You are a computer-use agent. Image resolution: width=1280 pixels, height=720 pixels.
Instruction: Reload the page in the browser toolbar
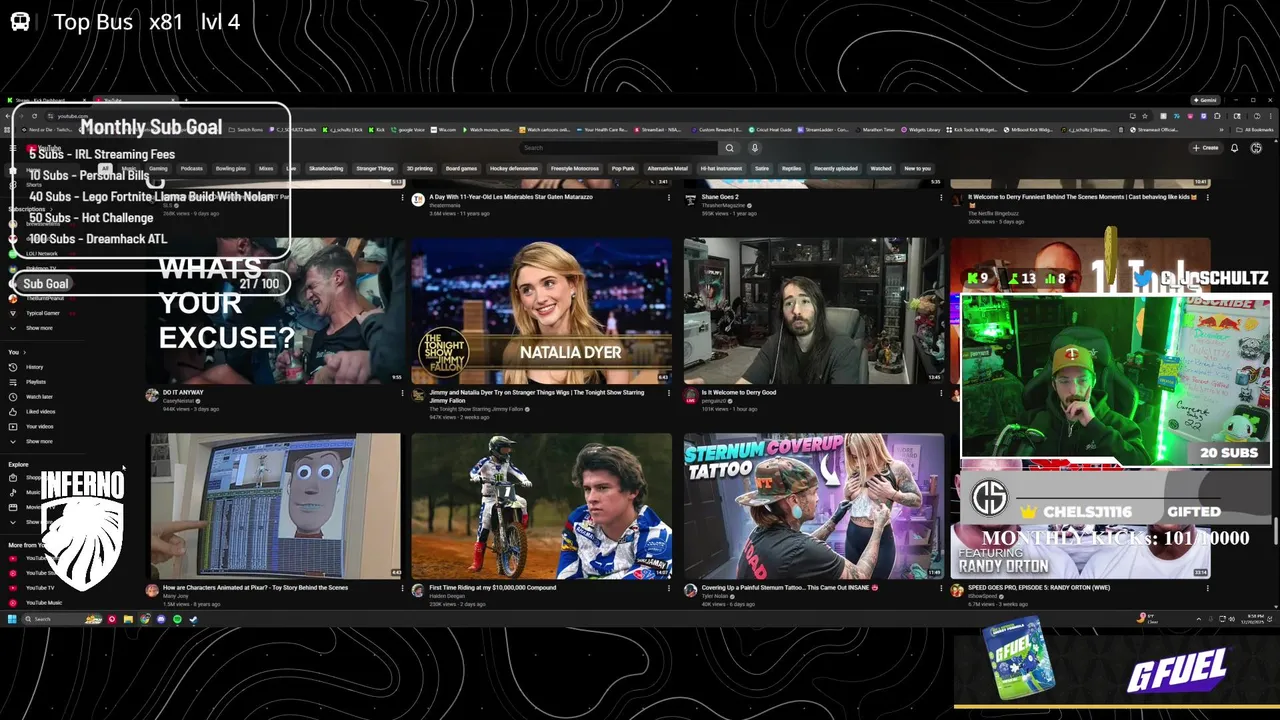click(34, 116)
